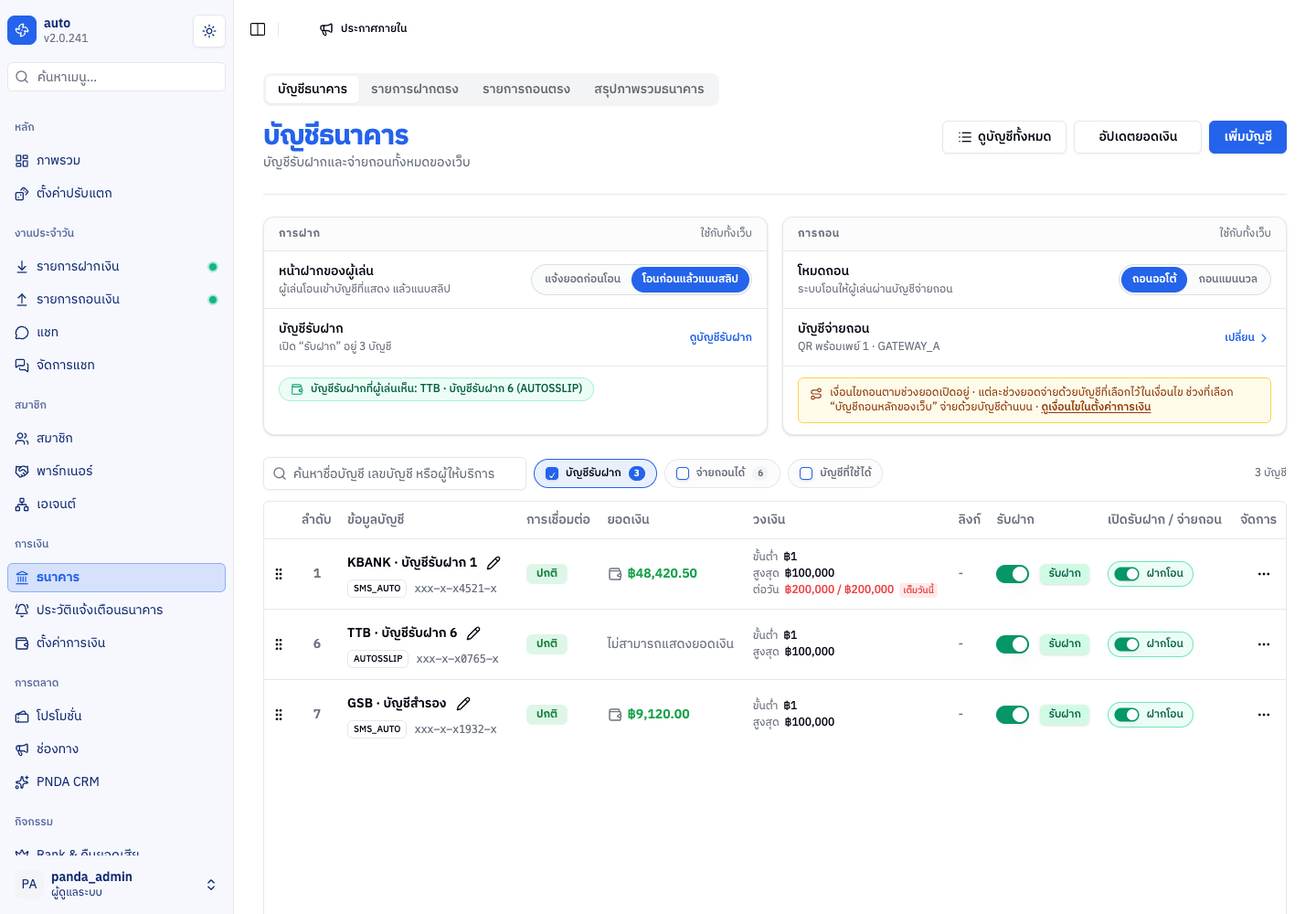
Task: Collapse sidebar with the panel icon
Action: click(258, 29)
